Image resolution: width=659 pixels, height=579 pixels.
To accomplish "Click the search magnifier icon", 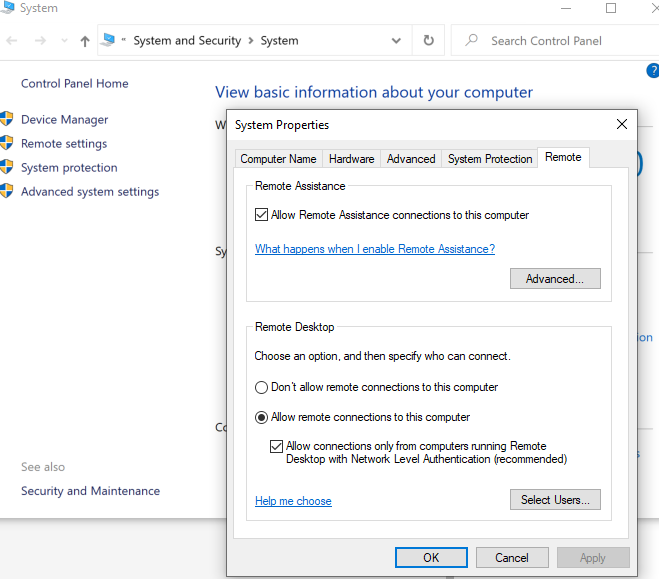I will 472,40.
